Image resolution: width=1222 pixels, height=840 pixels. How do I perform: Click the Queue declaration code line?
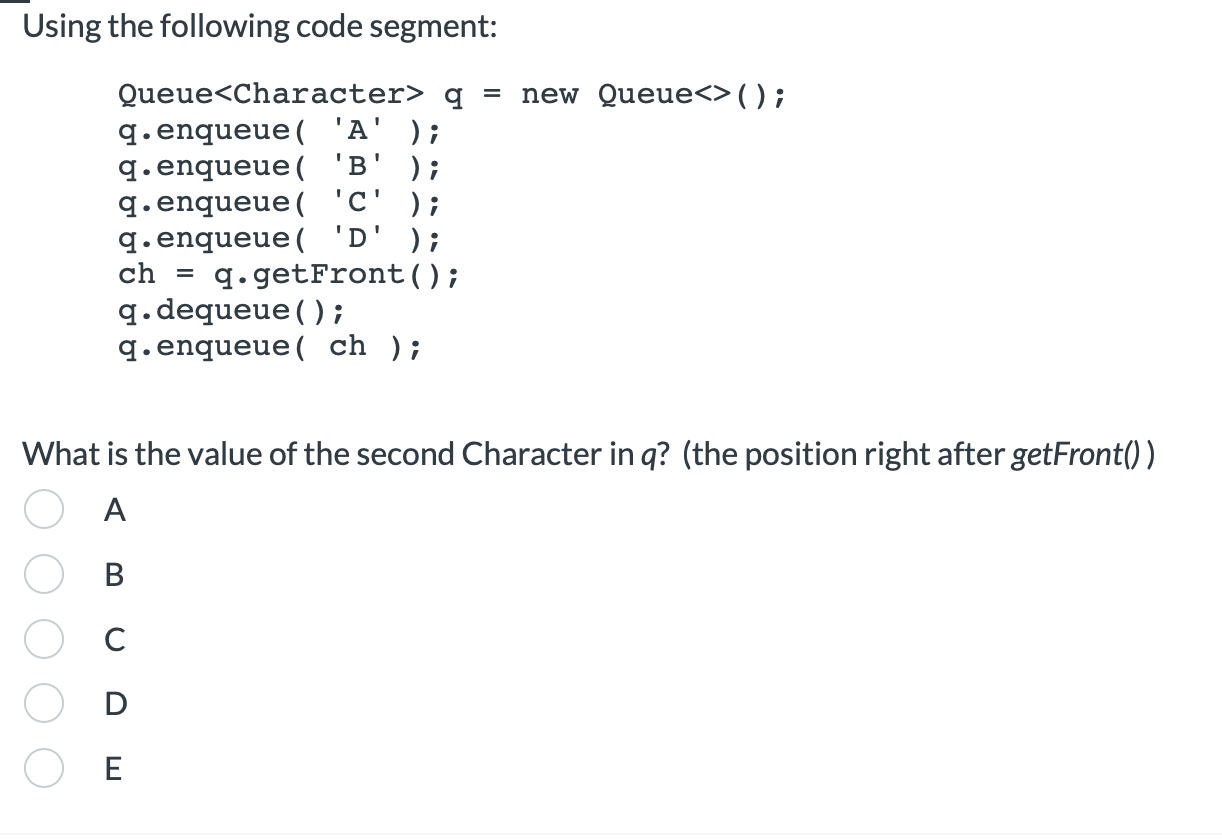coord(452,93)
